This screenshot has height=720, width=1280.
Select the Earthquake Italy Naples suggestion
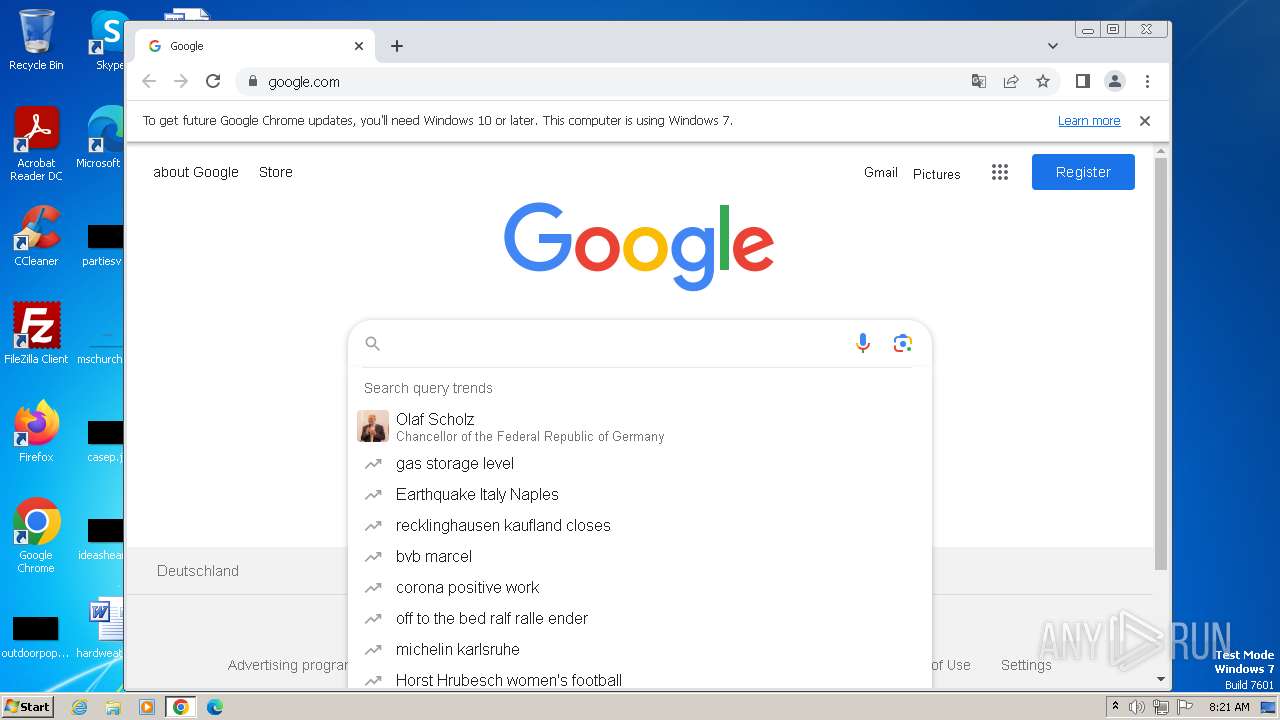[640, 495]
